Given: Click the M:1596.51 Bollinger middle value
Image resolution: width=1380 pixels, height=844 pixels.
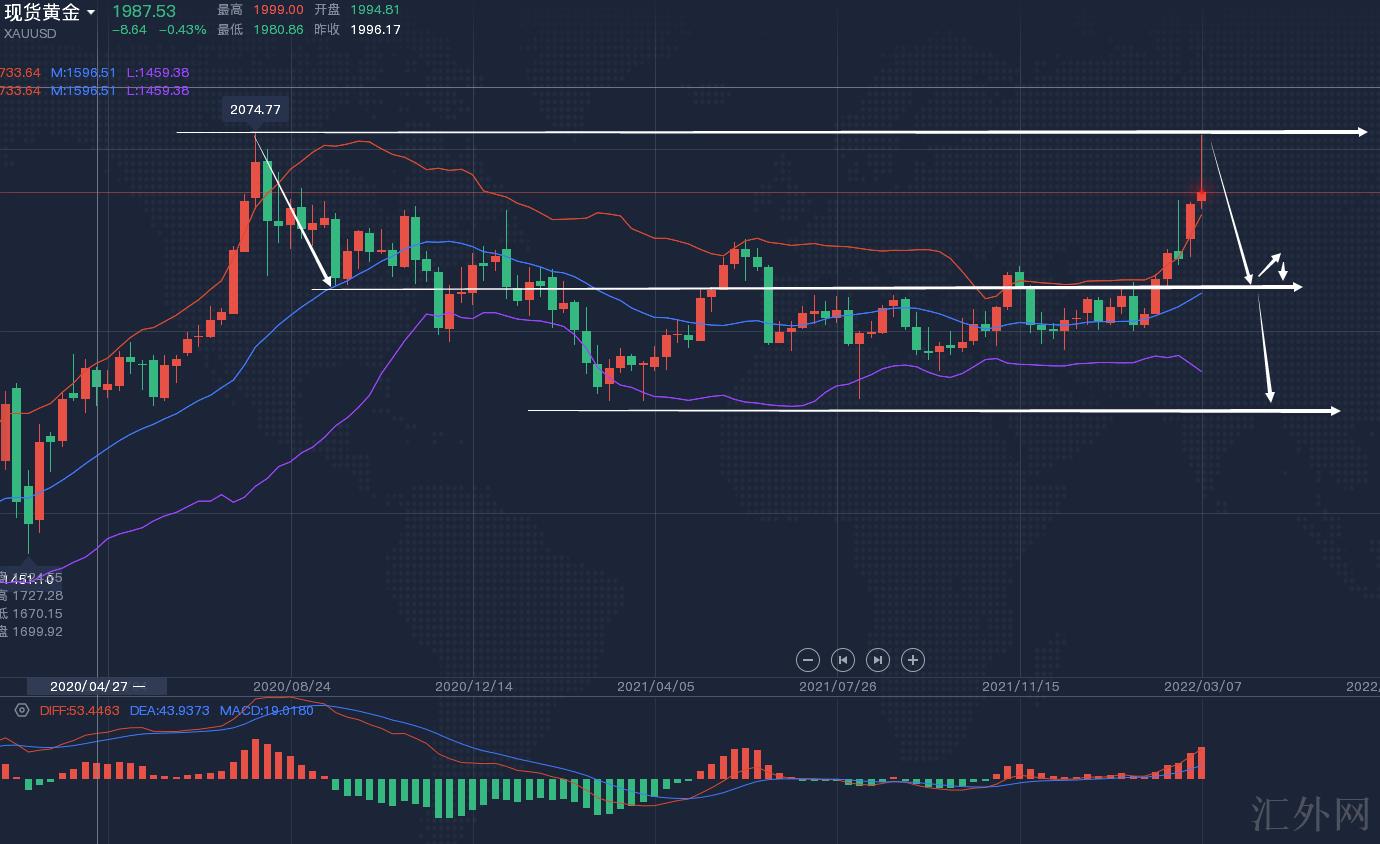Looking at the screenshot, I should tap(83, 73).
